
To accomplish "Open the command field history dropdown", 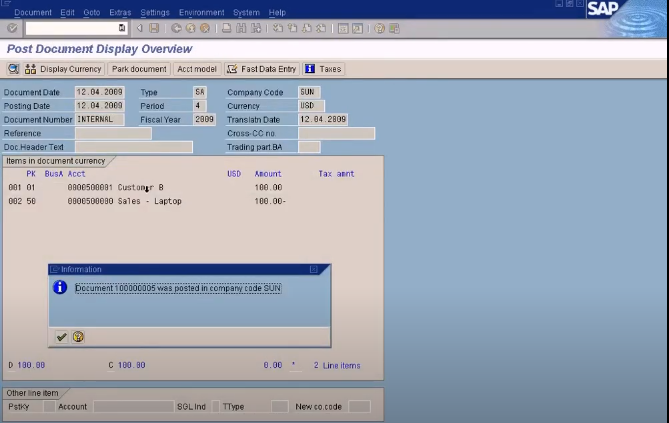I will (122, 28).
